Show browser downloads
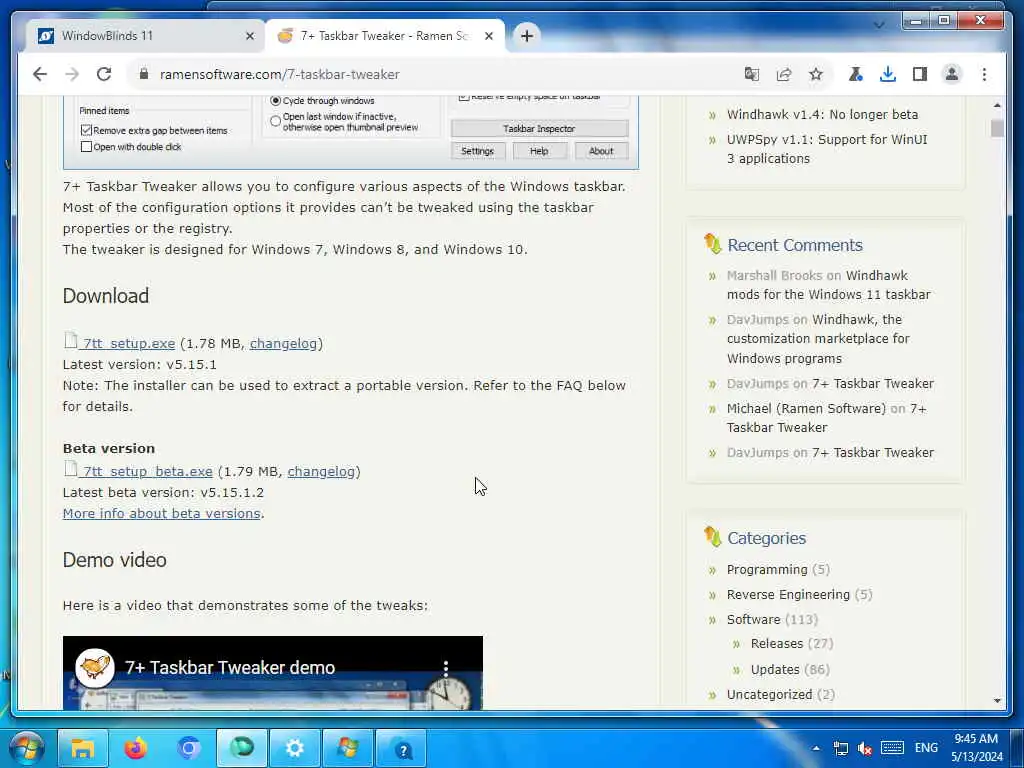 (888, 74)
